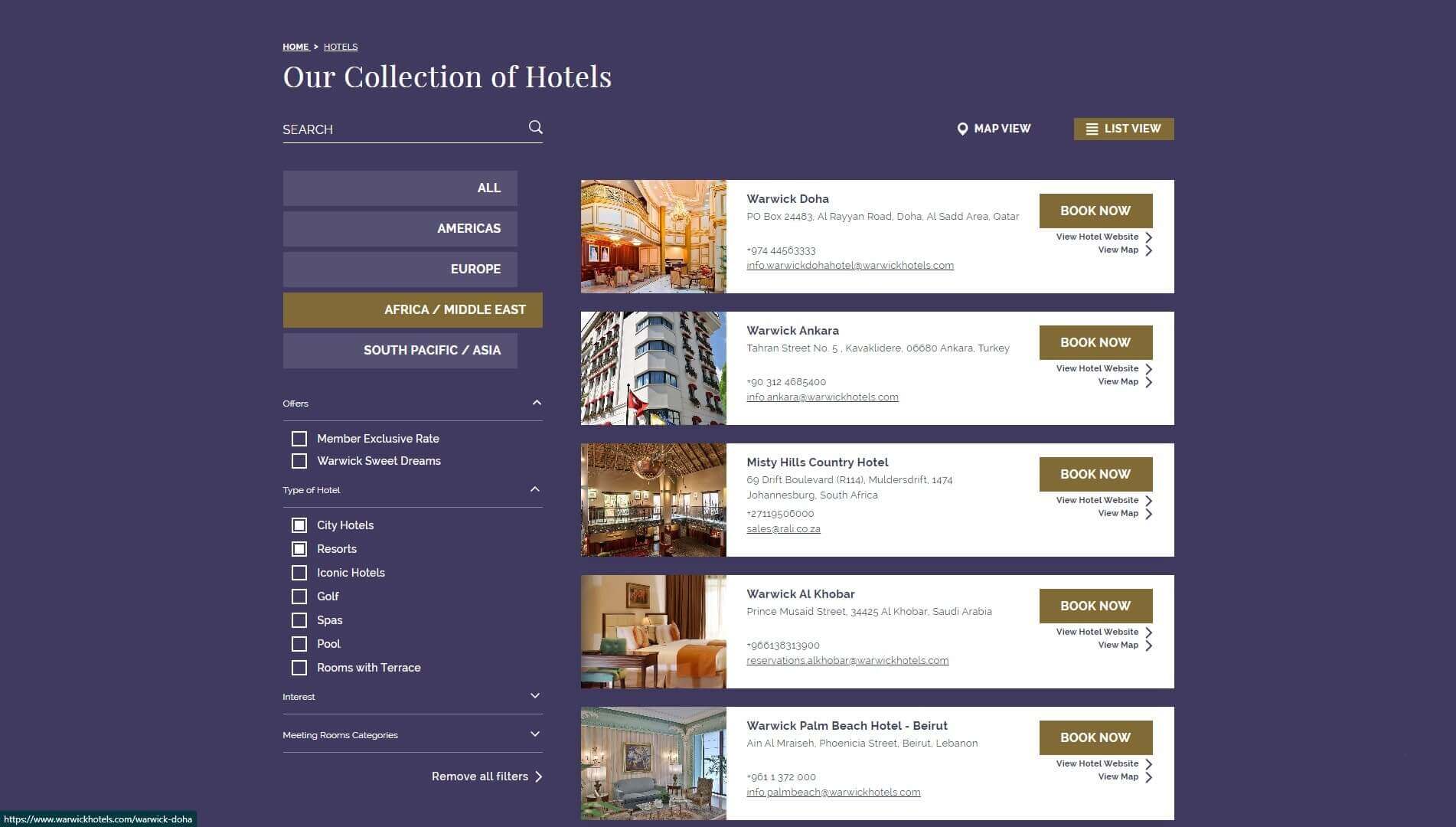The width and height of the screenshot is (1456, 827).
Task: Expand the Meeting Rooms Categories section
Action: [x=535, y=734]
